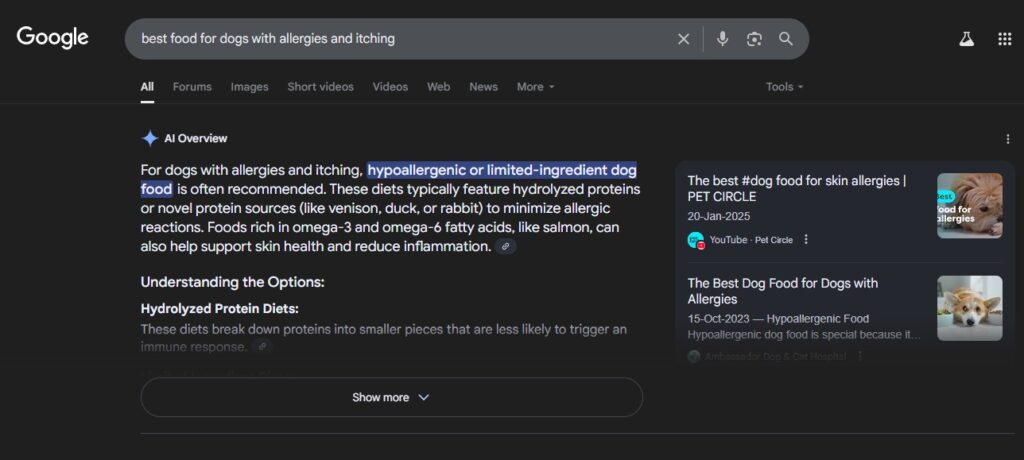Click the magnifying glass search button
Viewport: 1024px width, 460px height.
coord(786,39)
